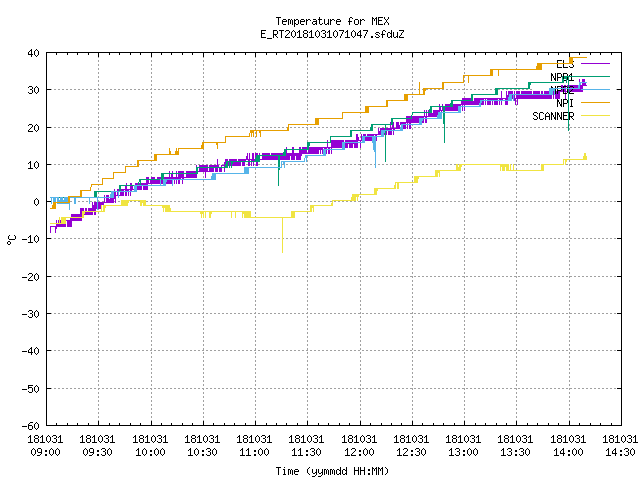Select the NPD2 legend label
Viewport: 640px width, 480px height.
[x=562, y=90]
